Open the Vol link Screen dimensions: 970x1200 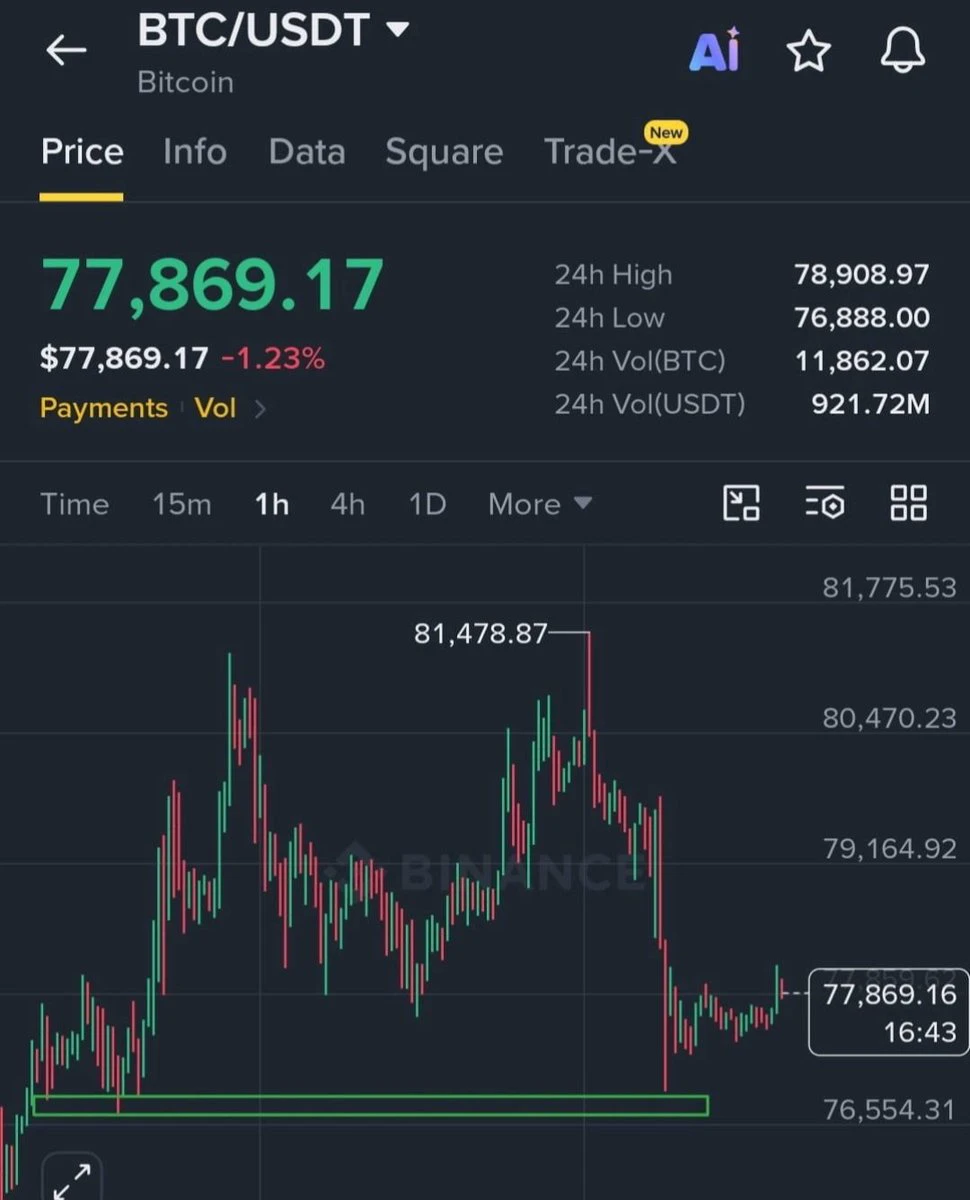[x=216, y=408]
